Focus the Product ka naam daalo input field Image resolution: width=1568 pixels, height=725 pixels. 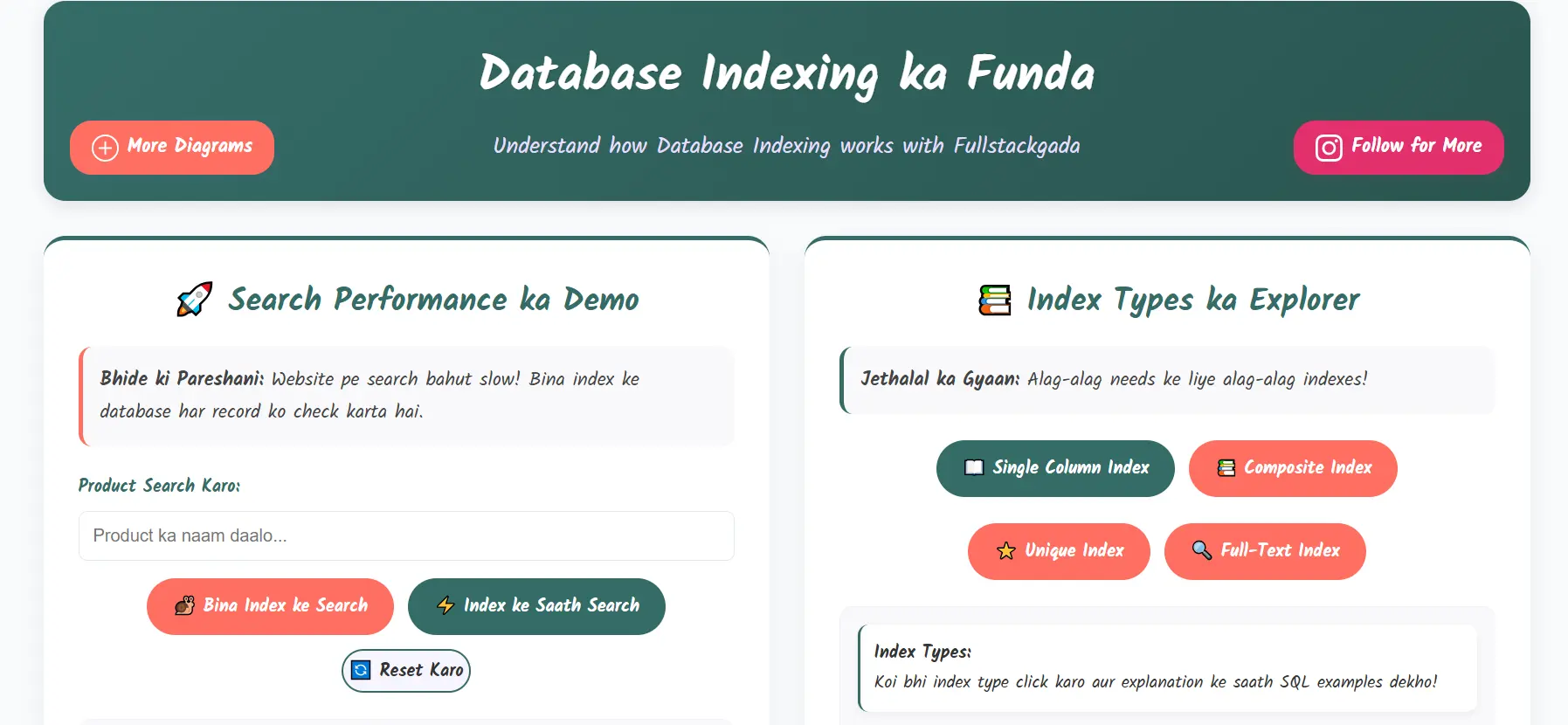coord(406,535)
